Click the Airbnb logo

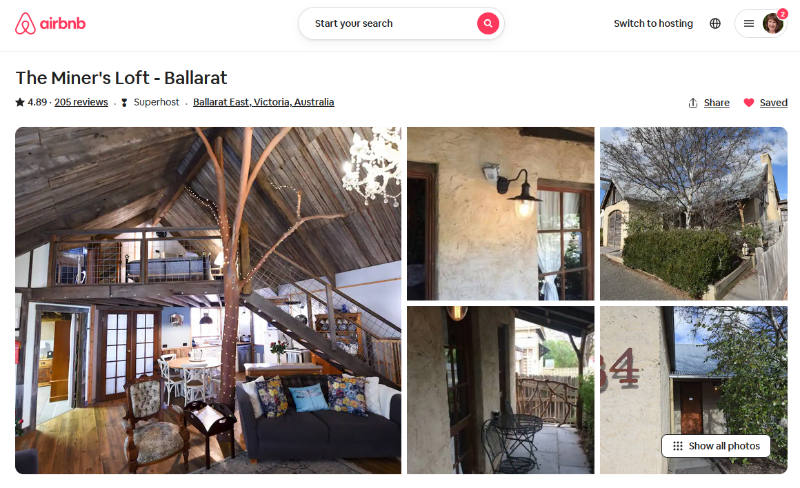coord(50,23)
